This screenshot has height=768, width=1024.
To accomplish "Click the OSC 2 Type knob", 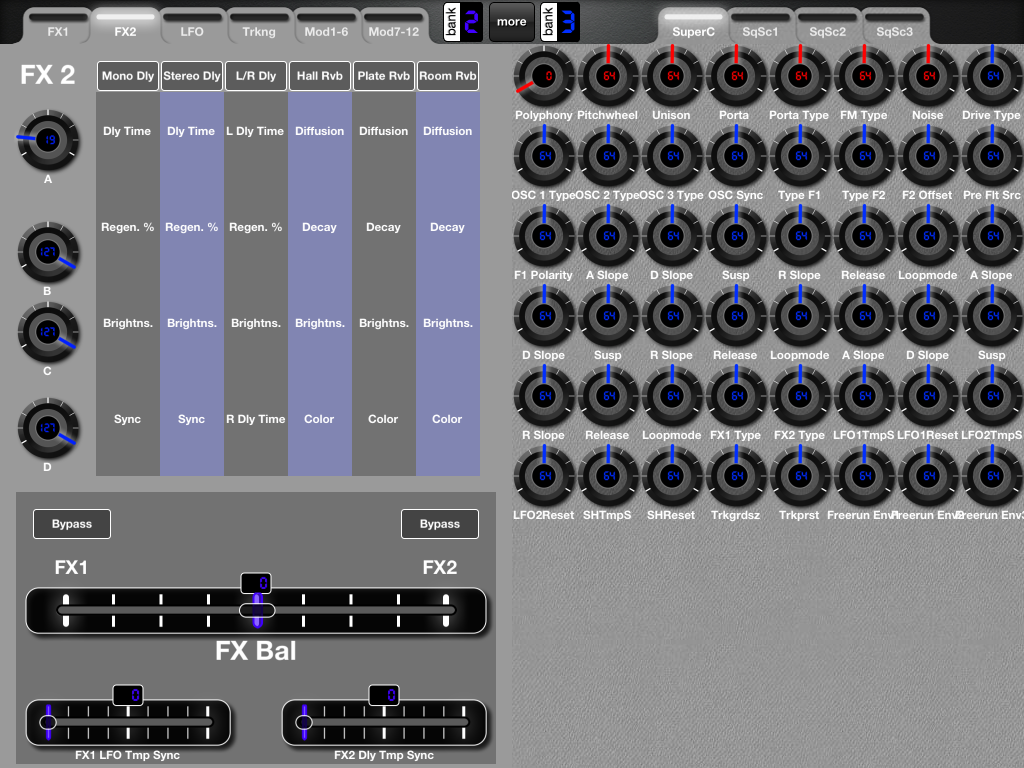I will click(x=608, y=156).
